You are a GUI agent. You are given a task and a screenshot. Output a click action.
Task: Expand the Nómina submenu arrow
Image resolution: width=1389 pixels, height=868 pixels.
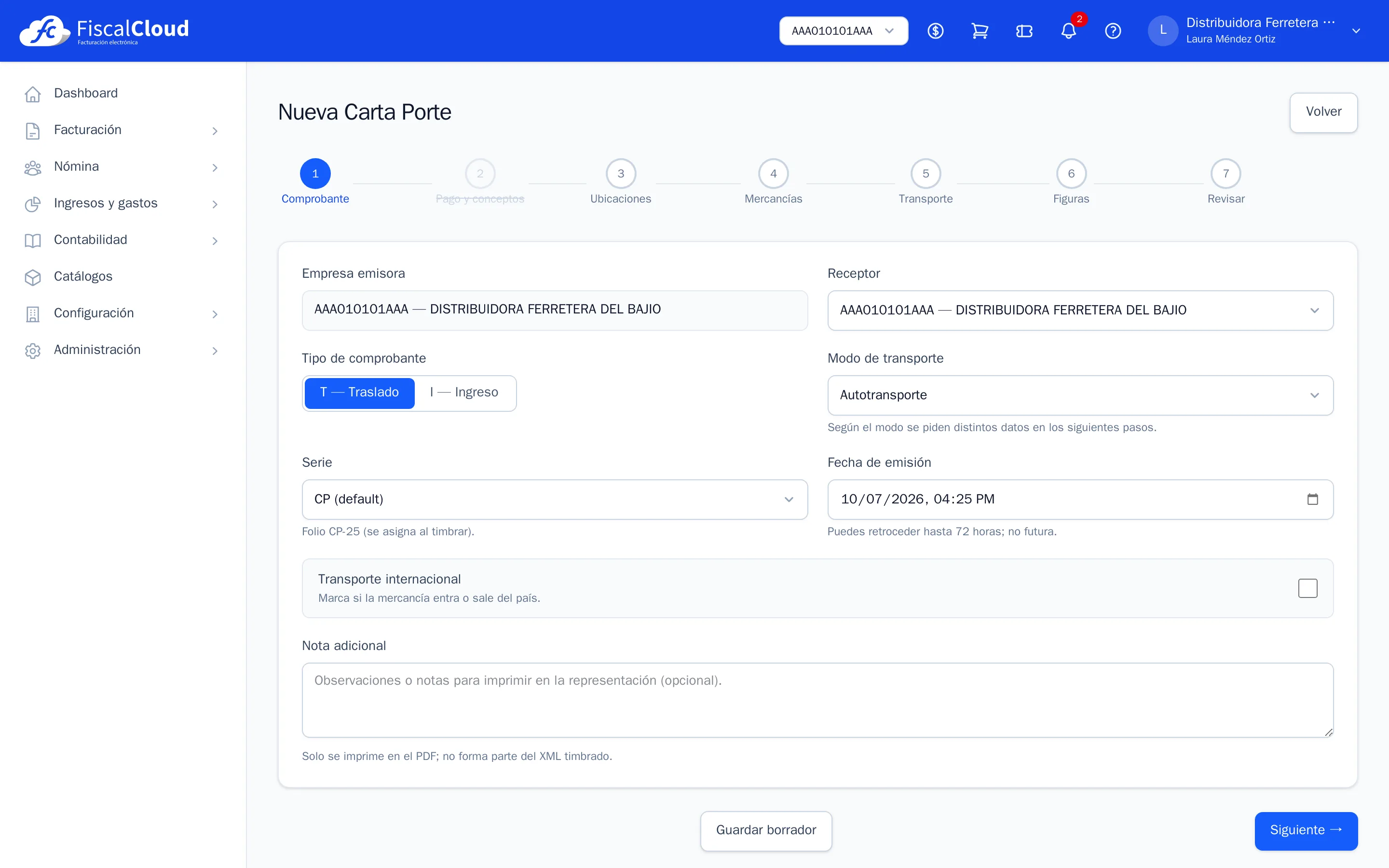215,168
